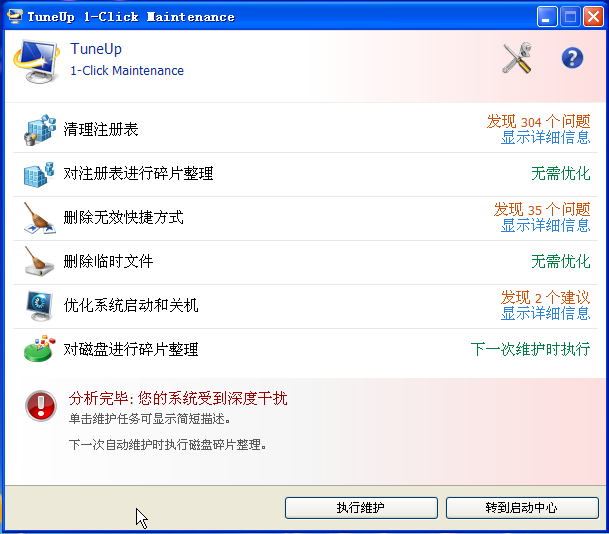The width and height of the screenshot is (609, 534).
Task: Select the startup and shutdown monitor icon
Action: 39,306
